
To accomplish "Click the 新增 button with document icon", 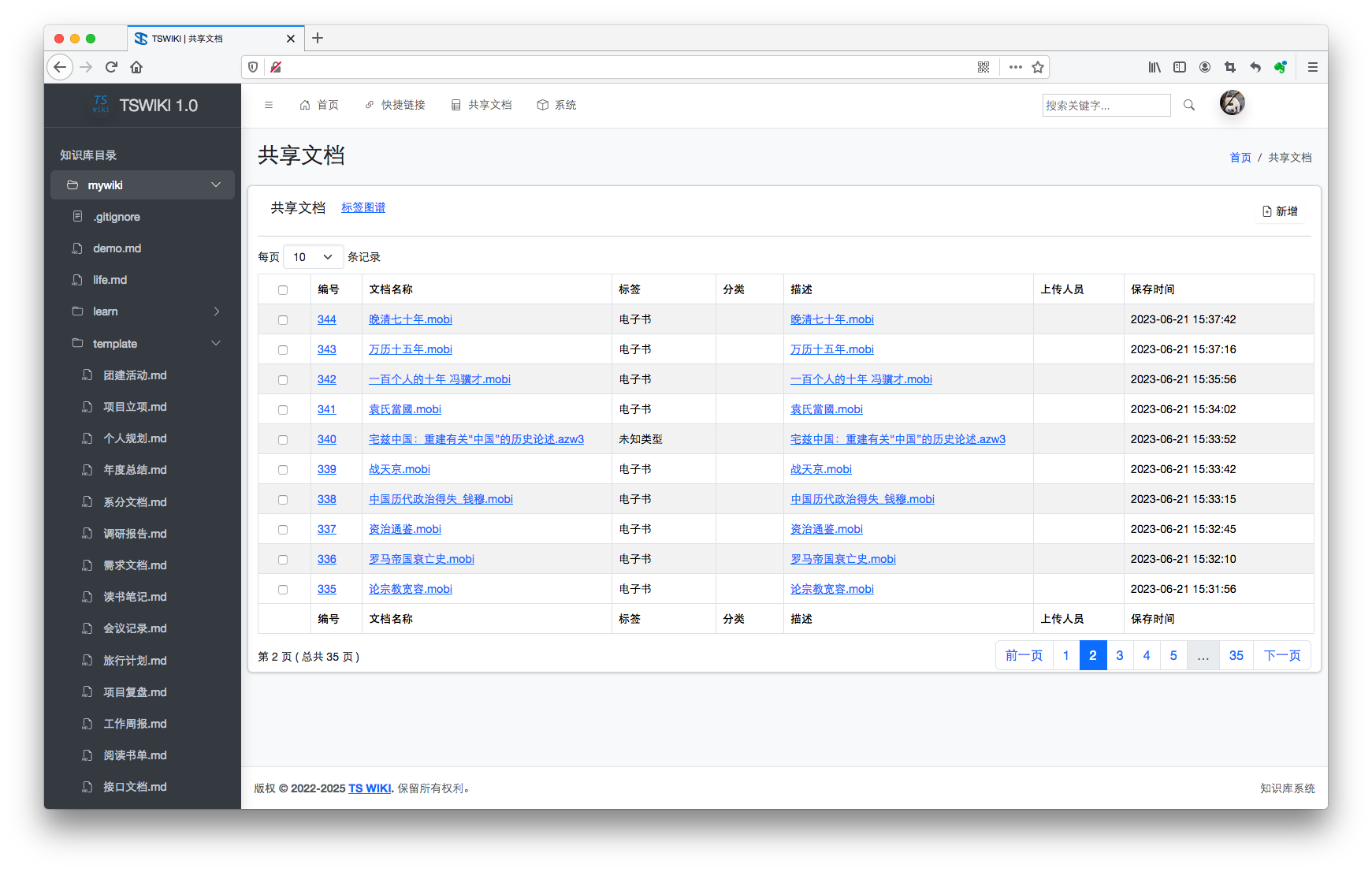I will [x=1279, y=211].
